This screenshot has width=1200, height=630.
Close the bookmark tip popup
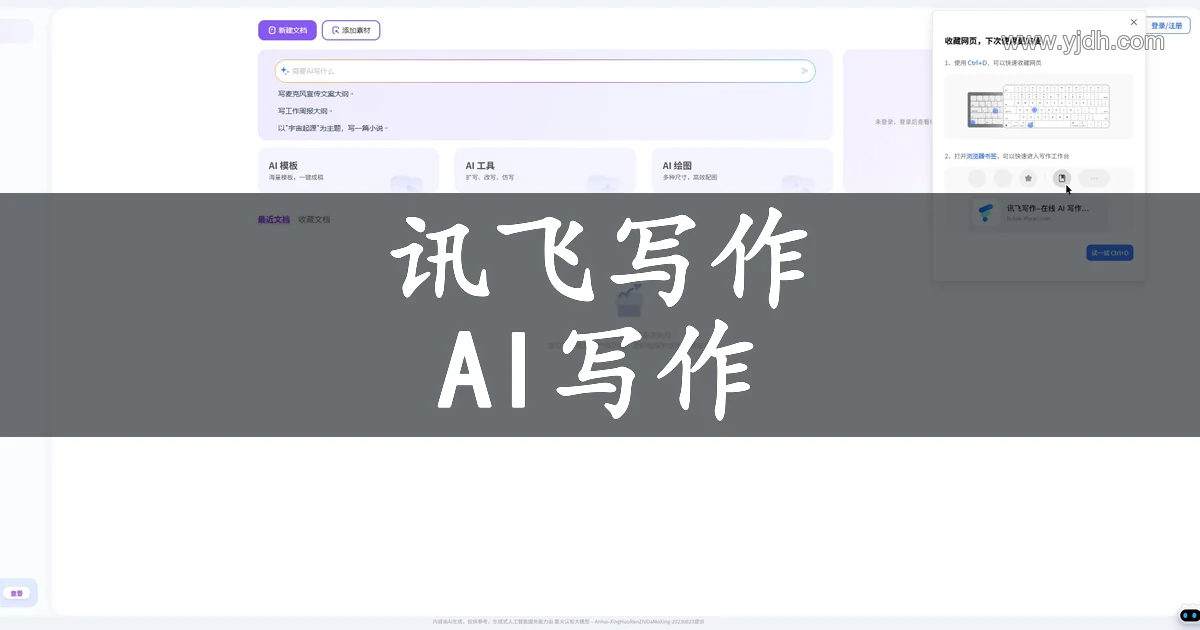[1133, 22]
